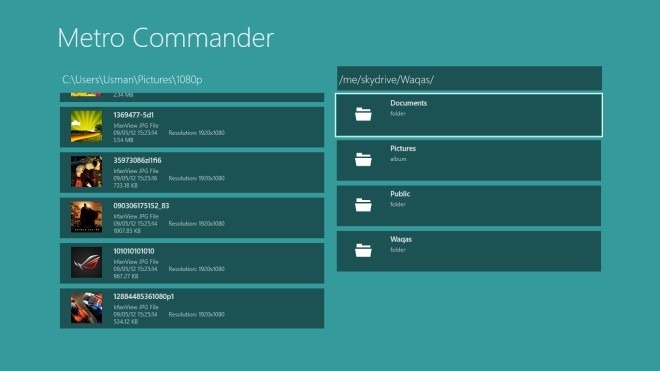Choose the file named 090306175152_83
Screen dimensions: 660x371
(141, 206)
